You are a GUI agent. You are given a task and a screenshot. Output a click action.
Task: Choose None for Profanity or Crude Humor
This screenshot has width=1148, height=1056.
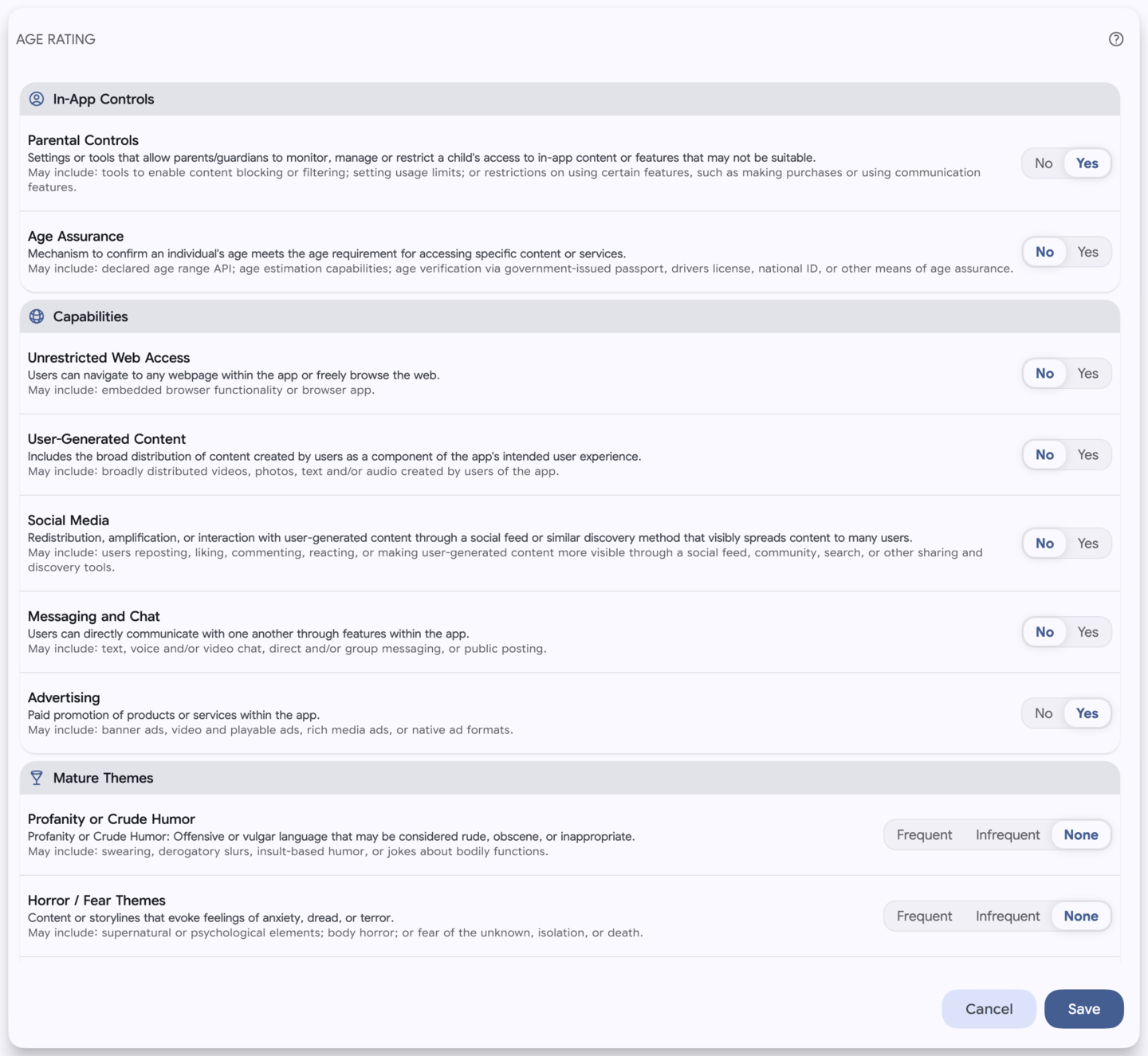(x=1081, y=834)
